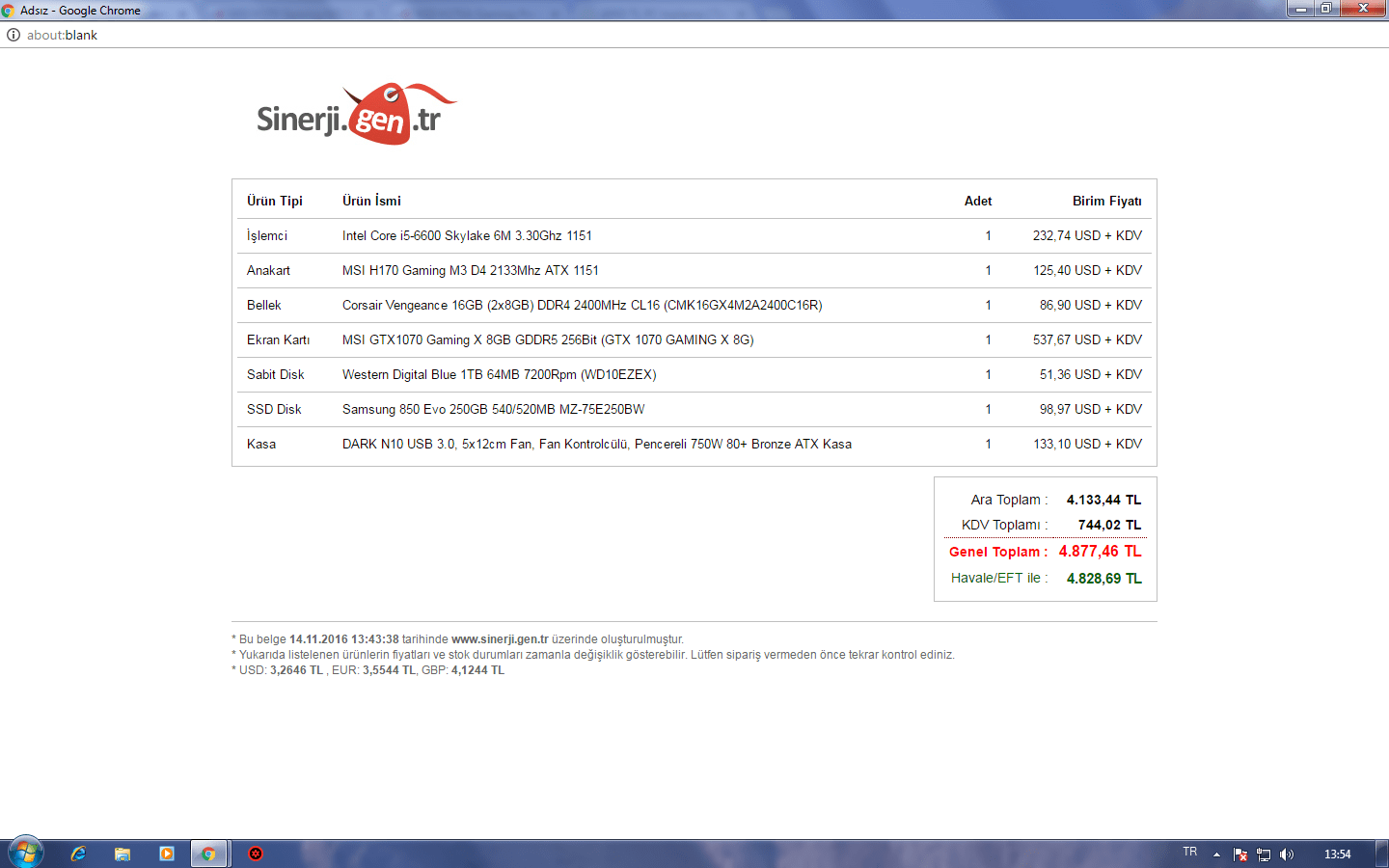Select 'Intel Core i5-6600 Skylake' product name
Screen dimensions: 1389x868
(467, 235)
